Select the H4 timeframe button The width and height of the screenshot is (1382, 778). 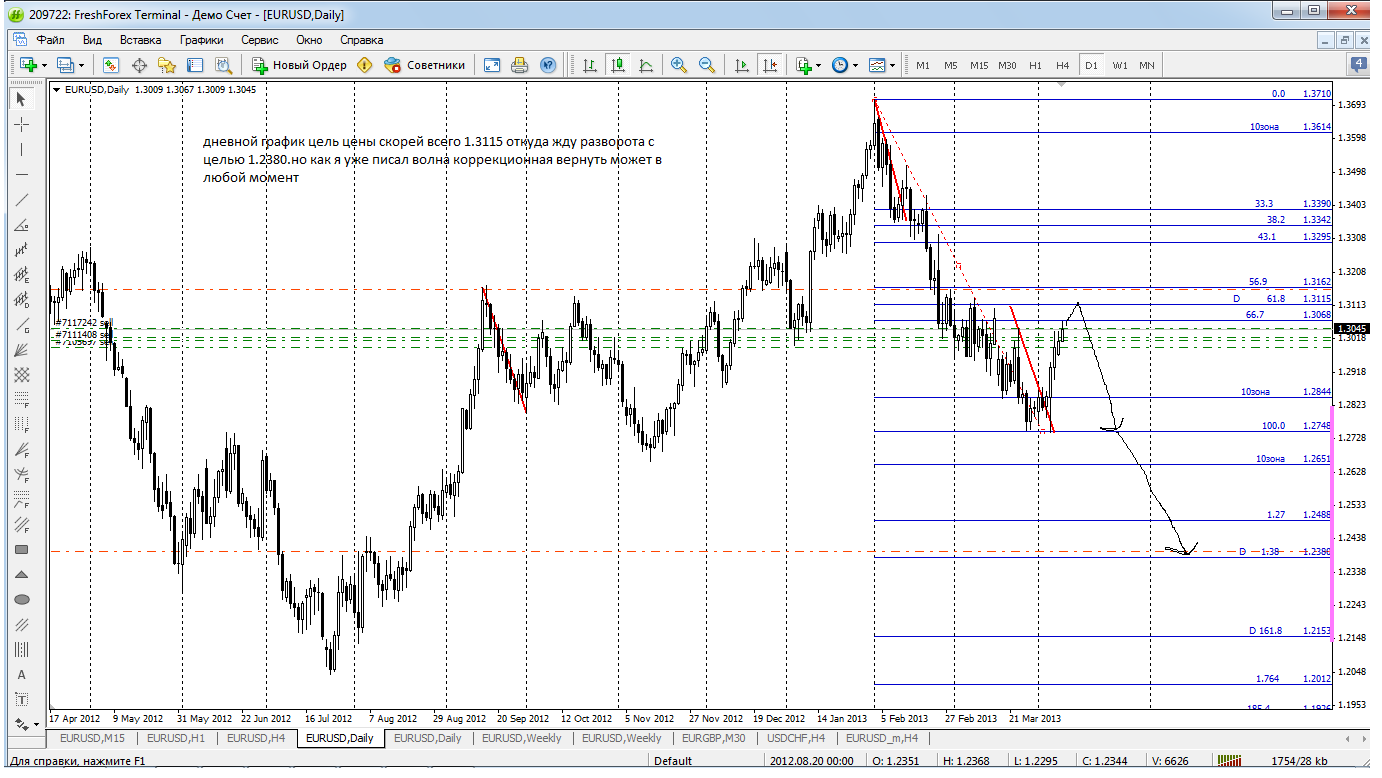pos(1062,65)
